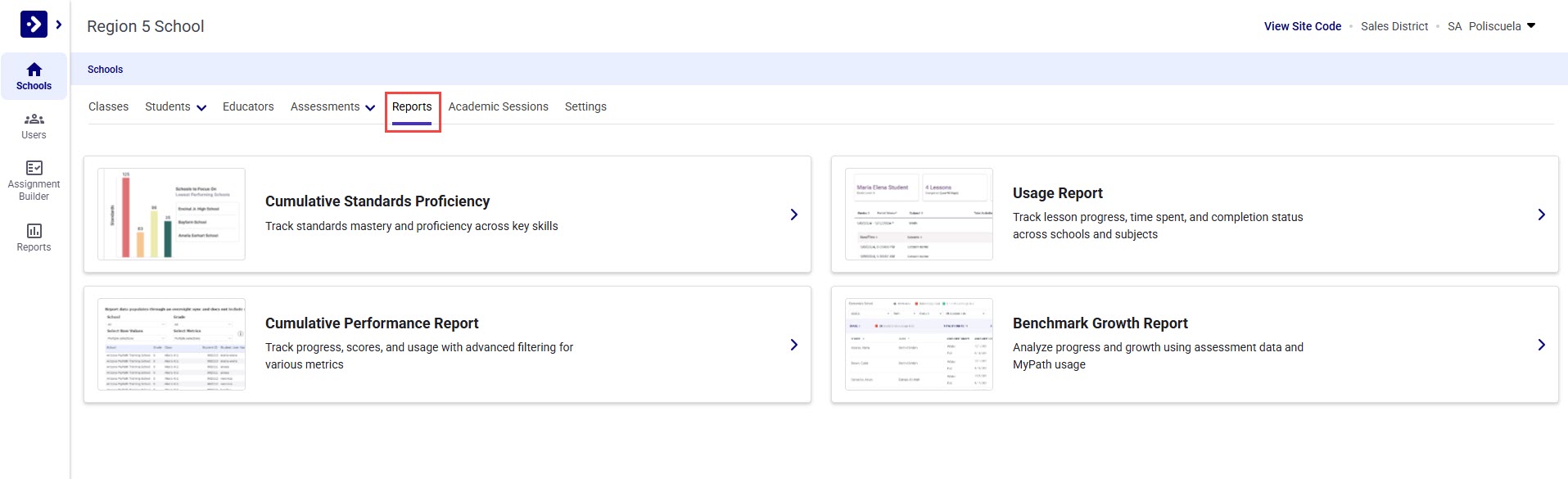Viewport: 1568px width, 479px height.
Task: Click the Cumulative Performance Report thumbnail
Action: pos(171,344)
